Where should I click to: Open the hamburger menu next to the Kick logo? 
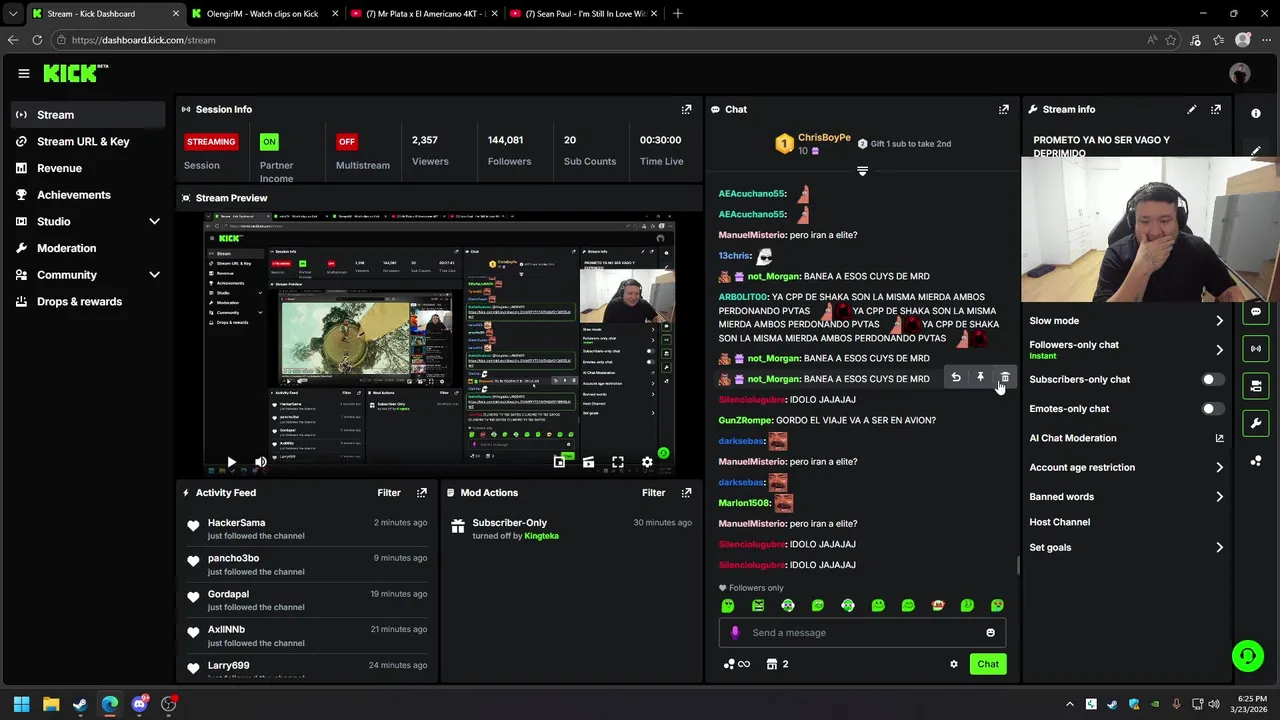[x=23, y=73]
